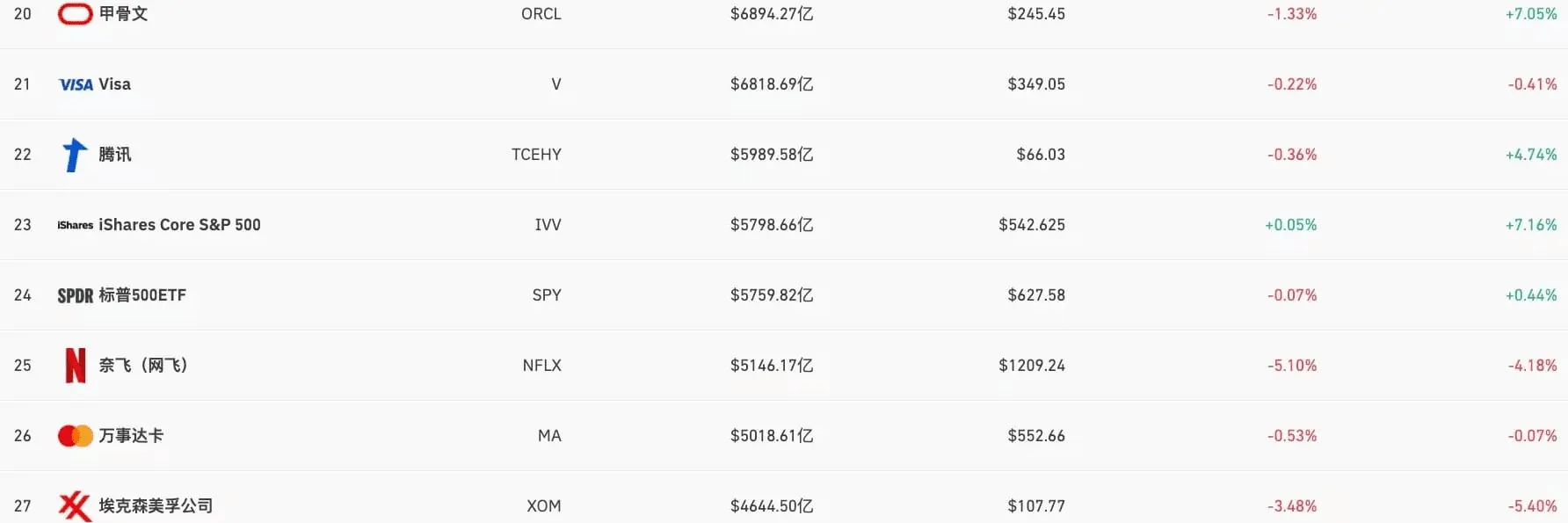Image resolution: width=1568 pixels, height=523 pixels.
Task: Open the 万事达卡 company page
Action: [131, 436]
